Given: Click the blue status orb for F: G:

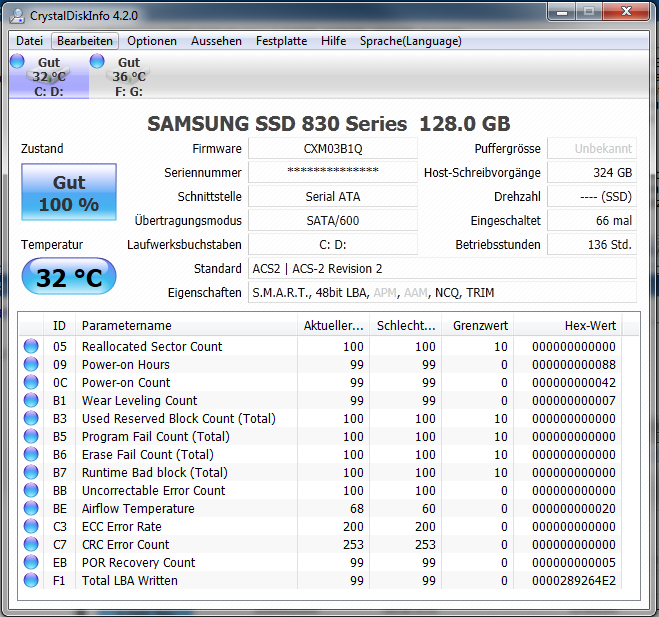Looking at the screenshot, I should pos(97,61).
